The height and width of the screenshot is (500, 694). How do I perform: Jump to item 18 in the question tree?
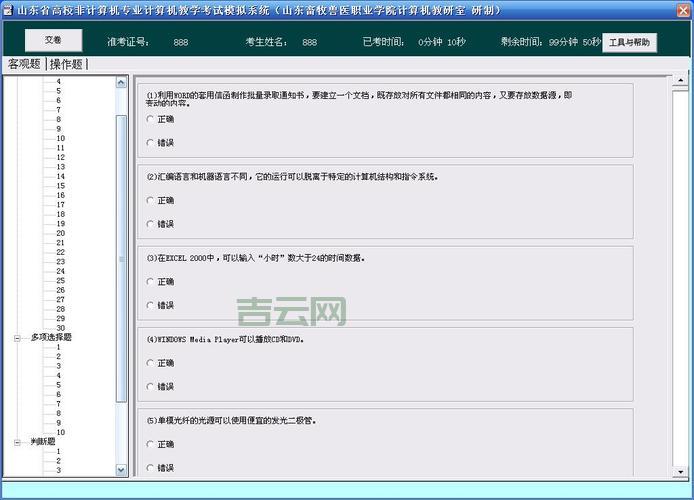coord(60,214)
